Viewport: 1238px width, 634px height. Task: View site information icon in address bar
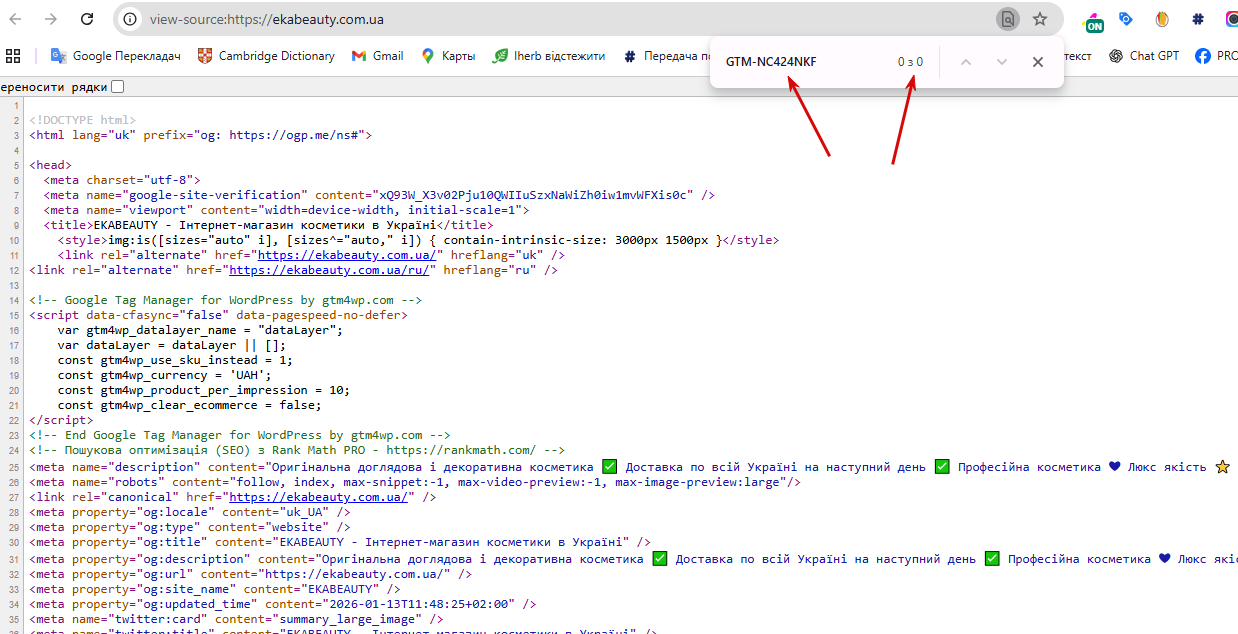click(131, 19)
